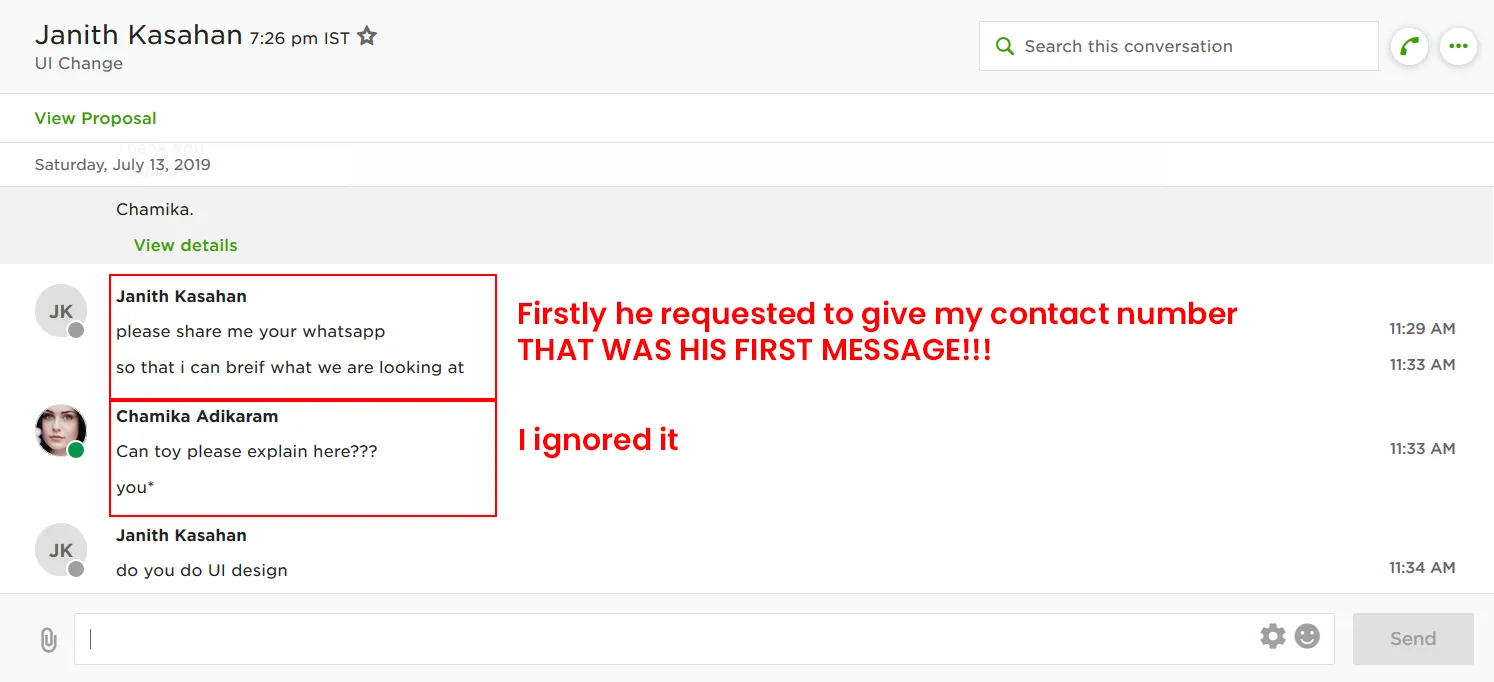
Task: Open the three-dot more options menu
Action: pos(1458,46)
